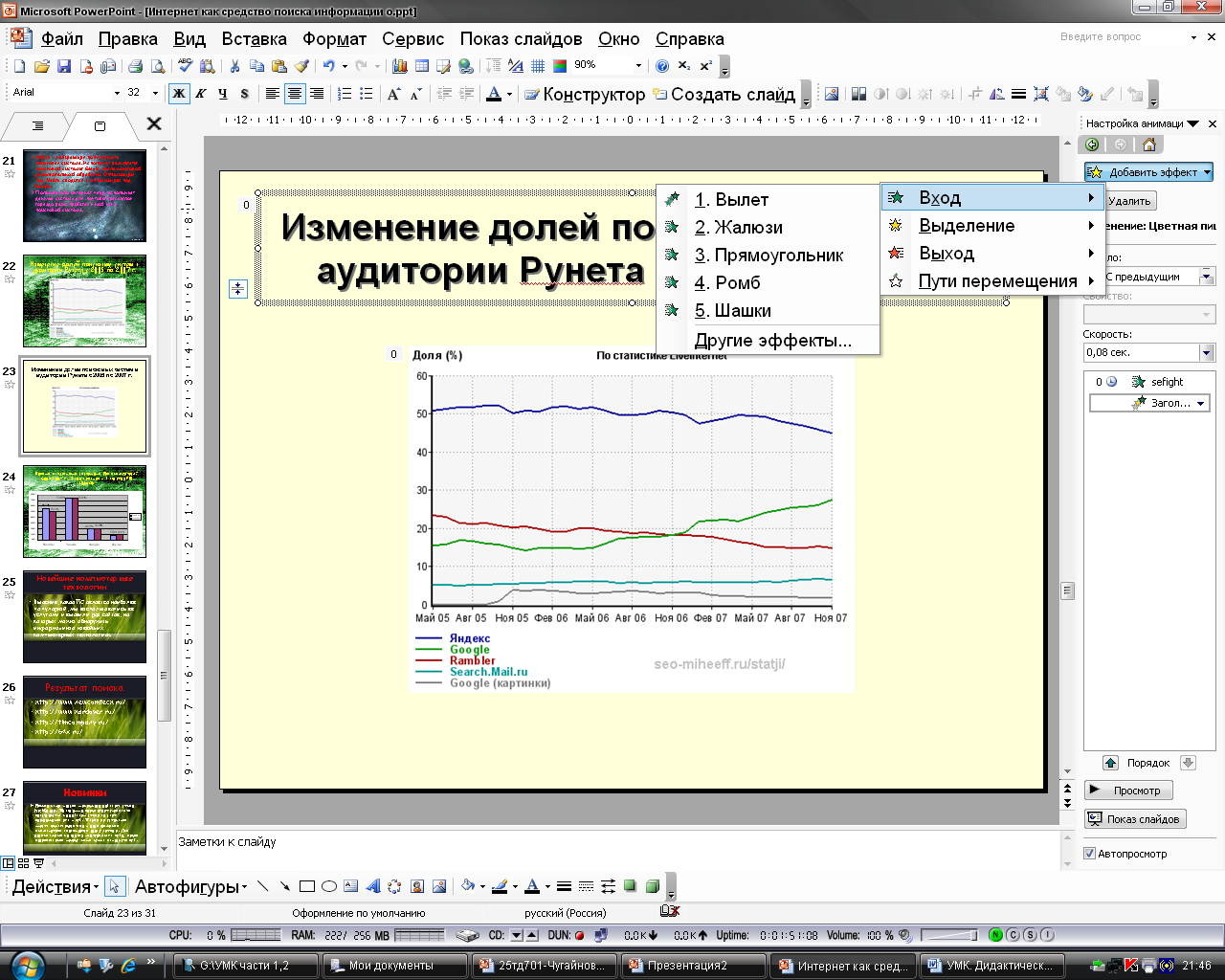The image size is (1225, 980).
Task: Open the animation pane home icon
Action: point(1149,145)
